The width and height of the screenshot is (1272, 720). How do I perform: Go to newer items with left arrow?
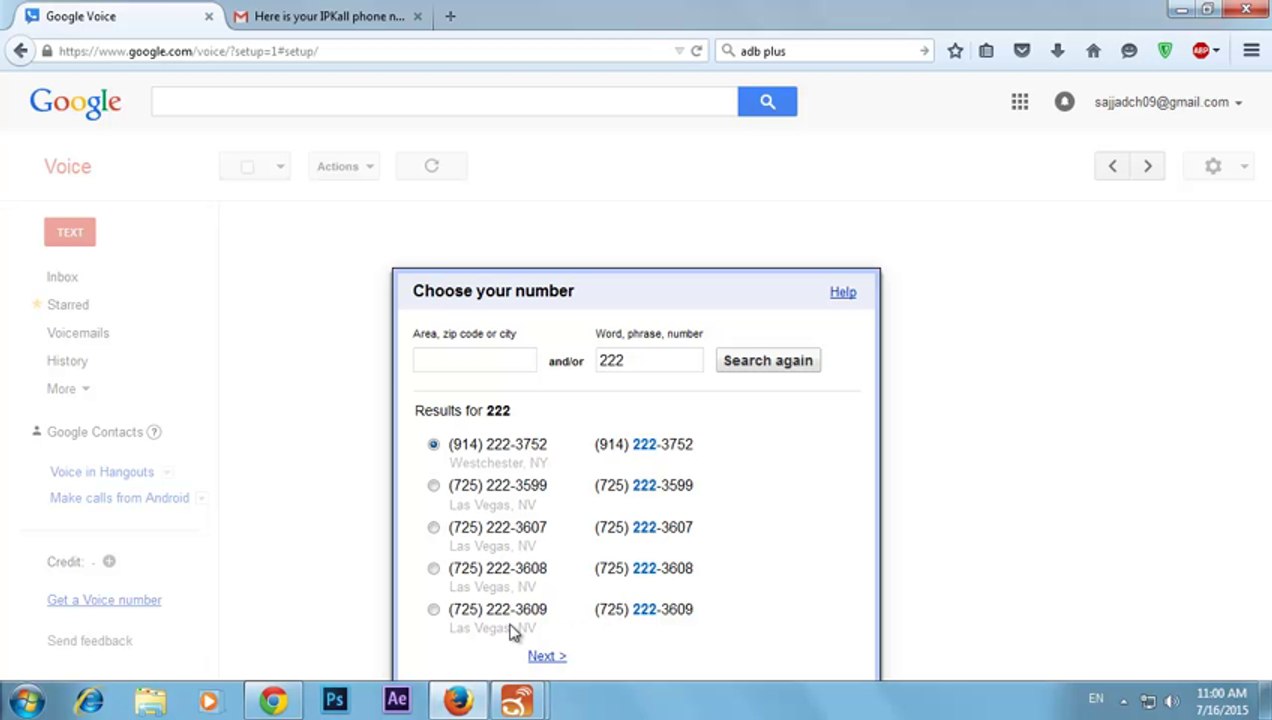tap(1112, 166)
